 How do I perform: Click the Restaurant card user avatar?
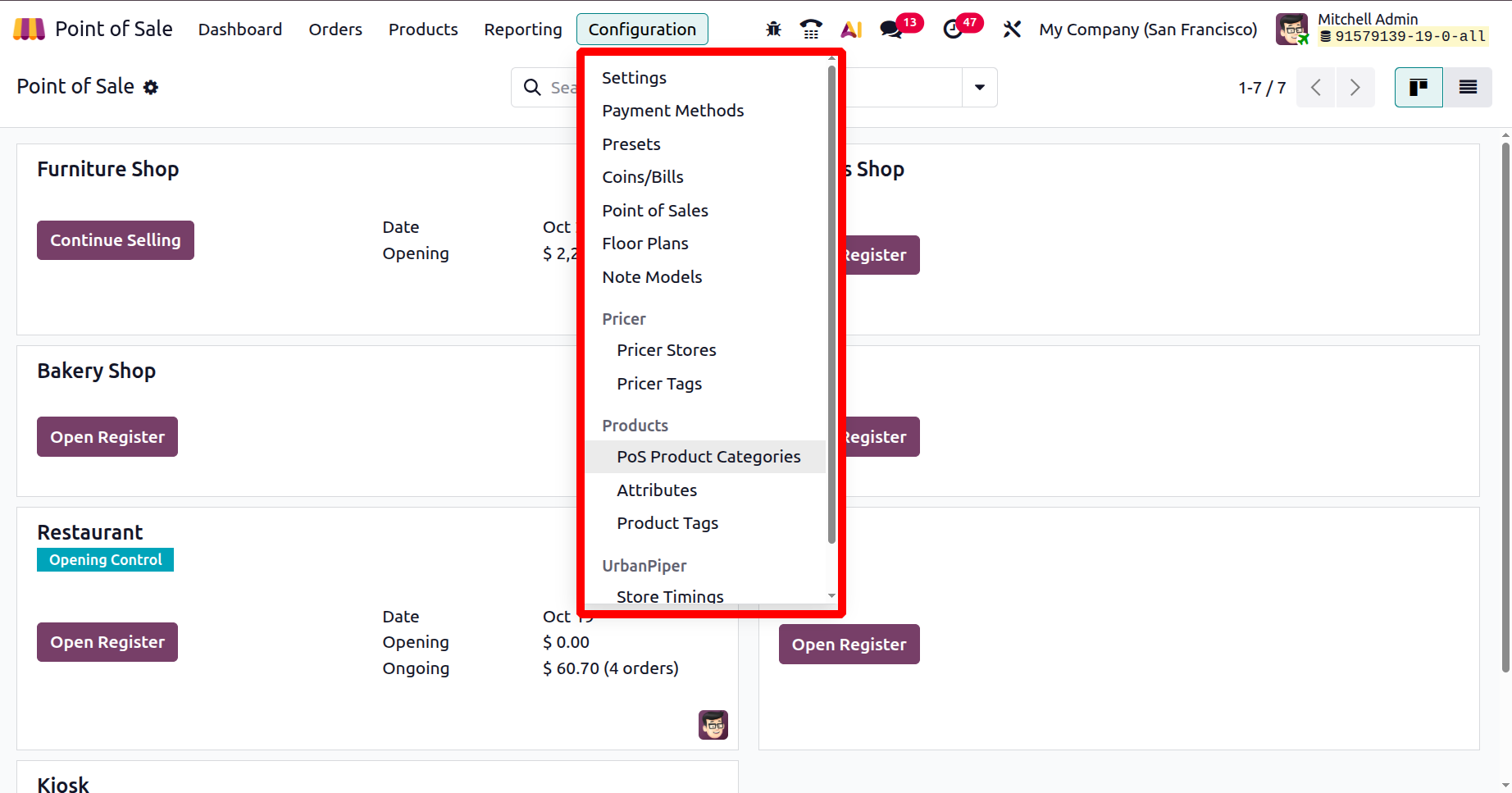click(x=713, y=725)
